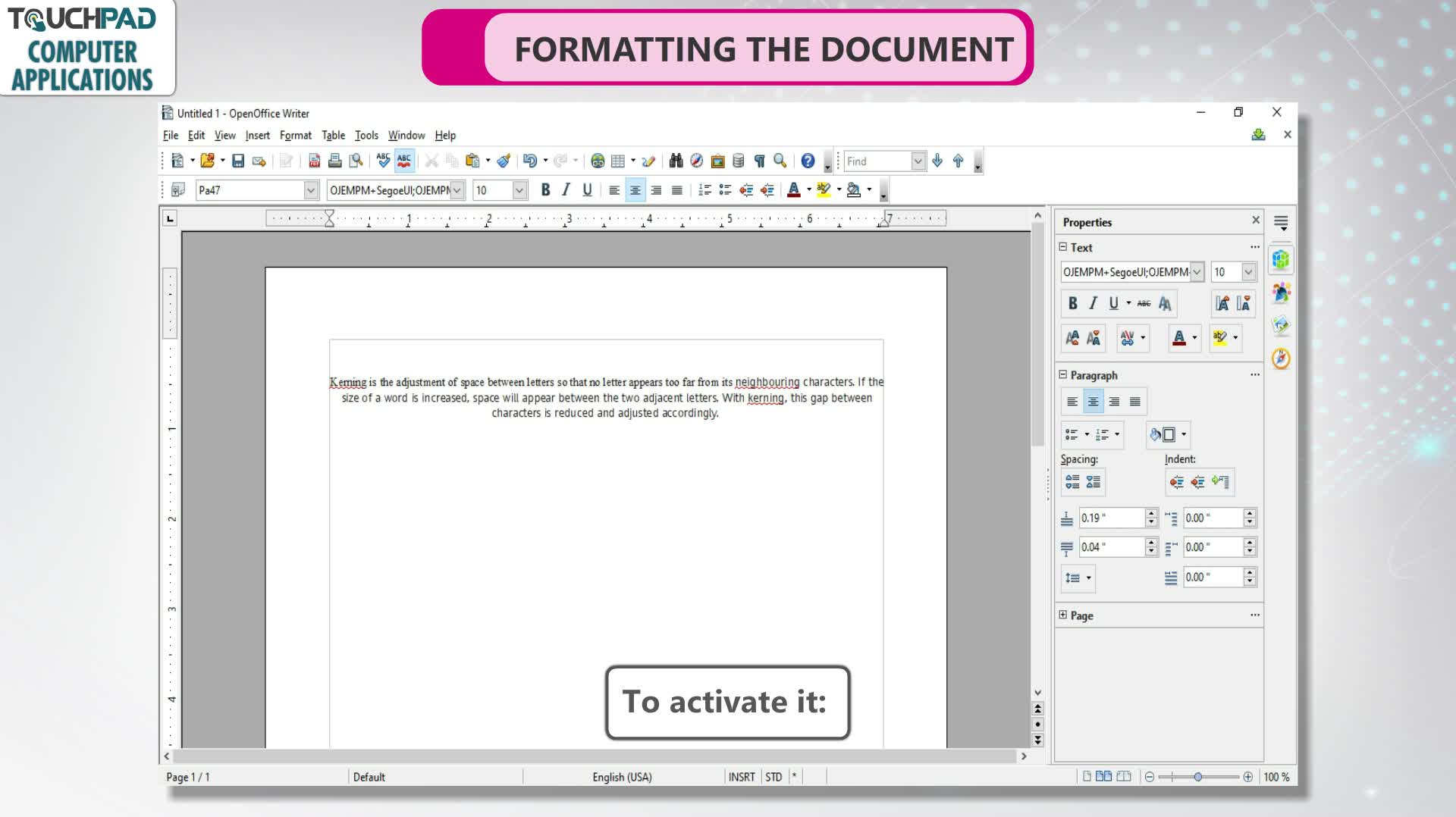Viewport: 1456px width, 817px height.
Task: Open Find & Replace binoculars icon
Action: point(676,161)
